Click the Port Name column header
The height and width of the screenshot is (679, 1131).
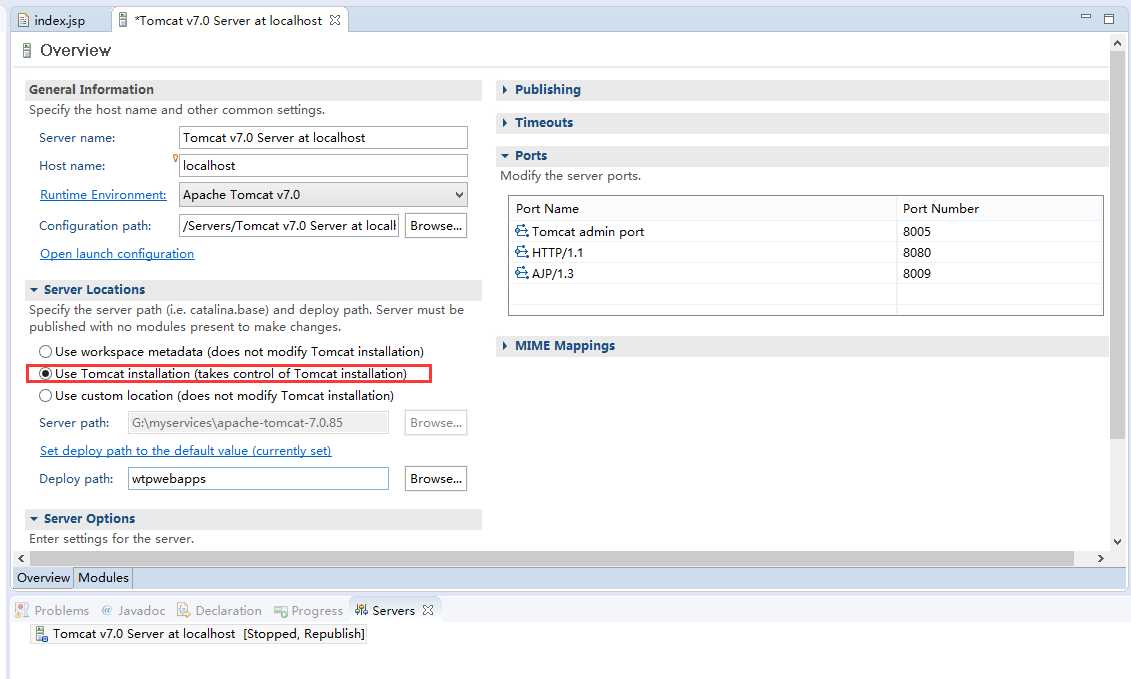703,209
